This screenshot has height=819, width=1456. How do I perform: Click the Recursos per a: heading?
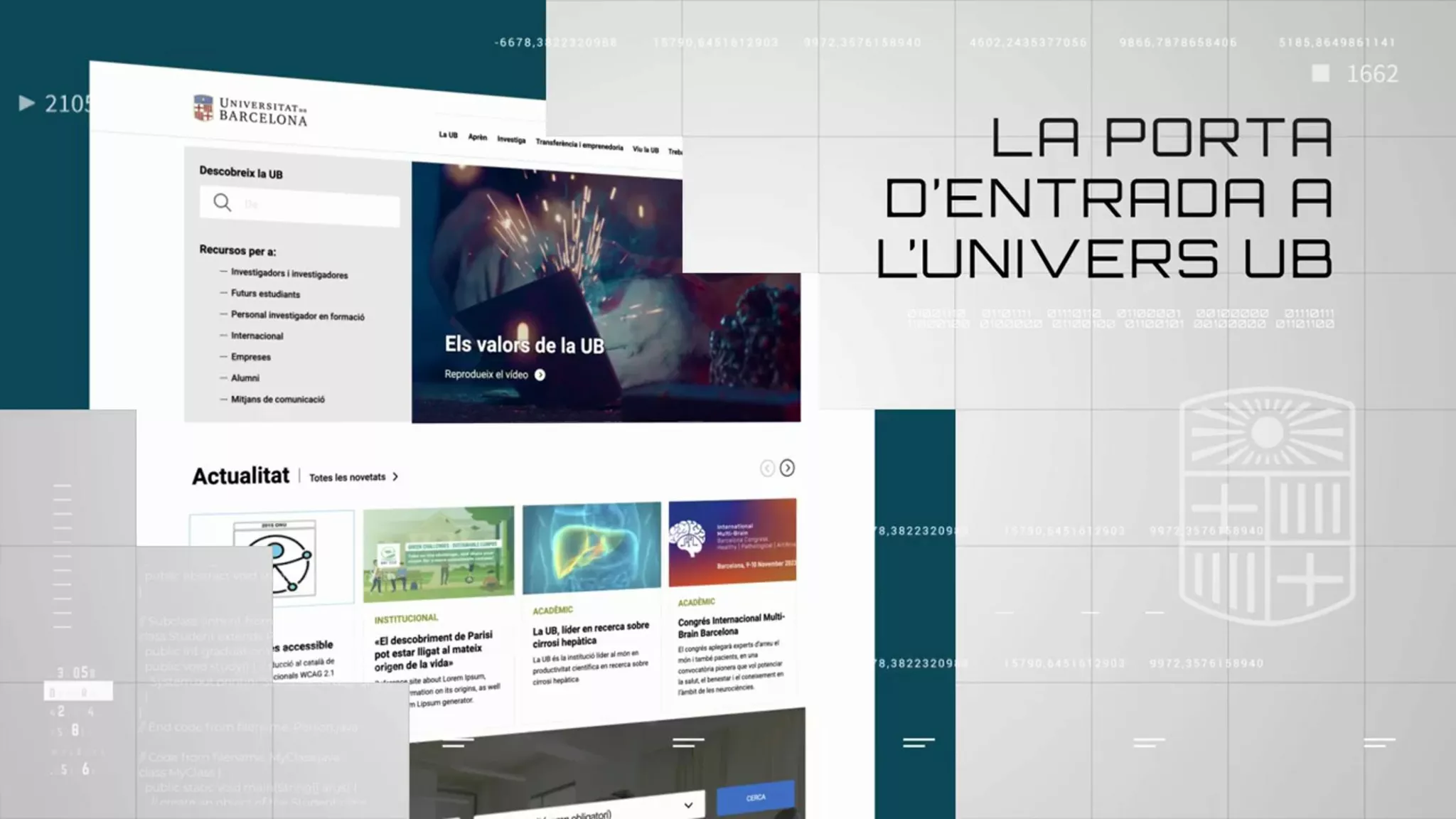237,250
